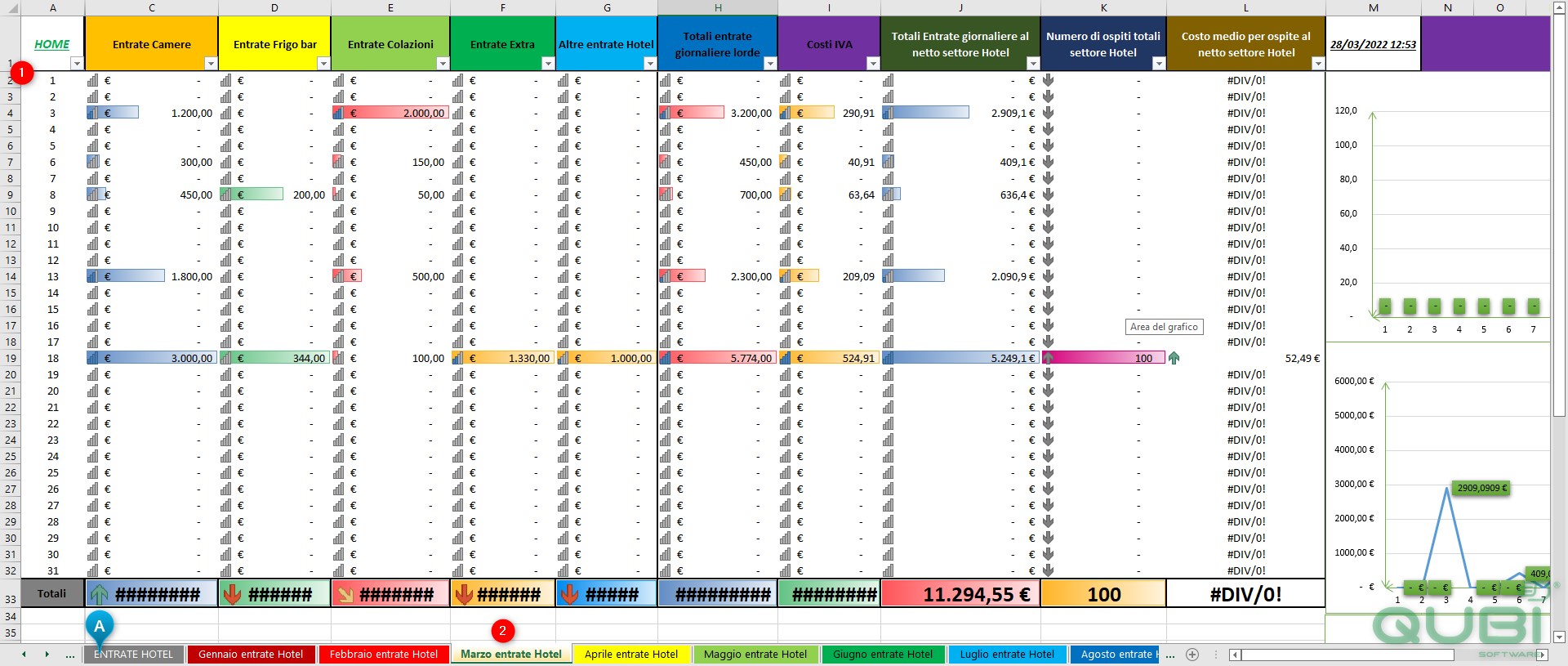Click the 2909,0909 € chart data label

[1481, 488]
